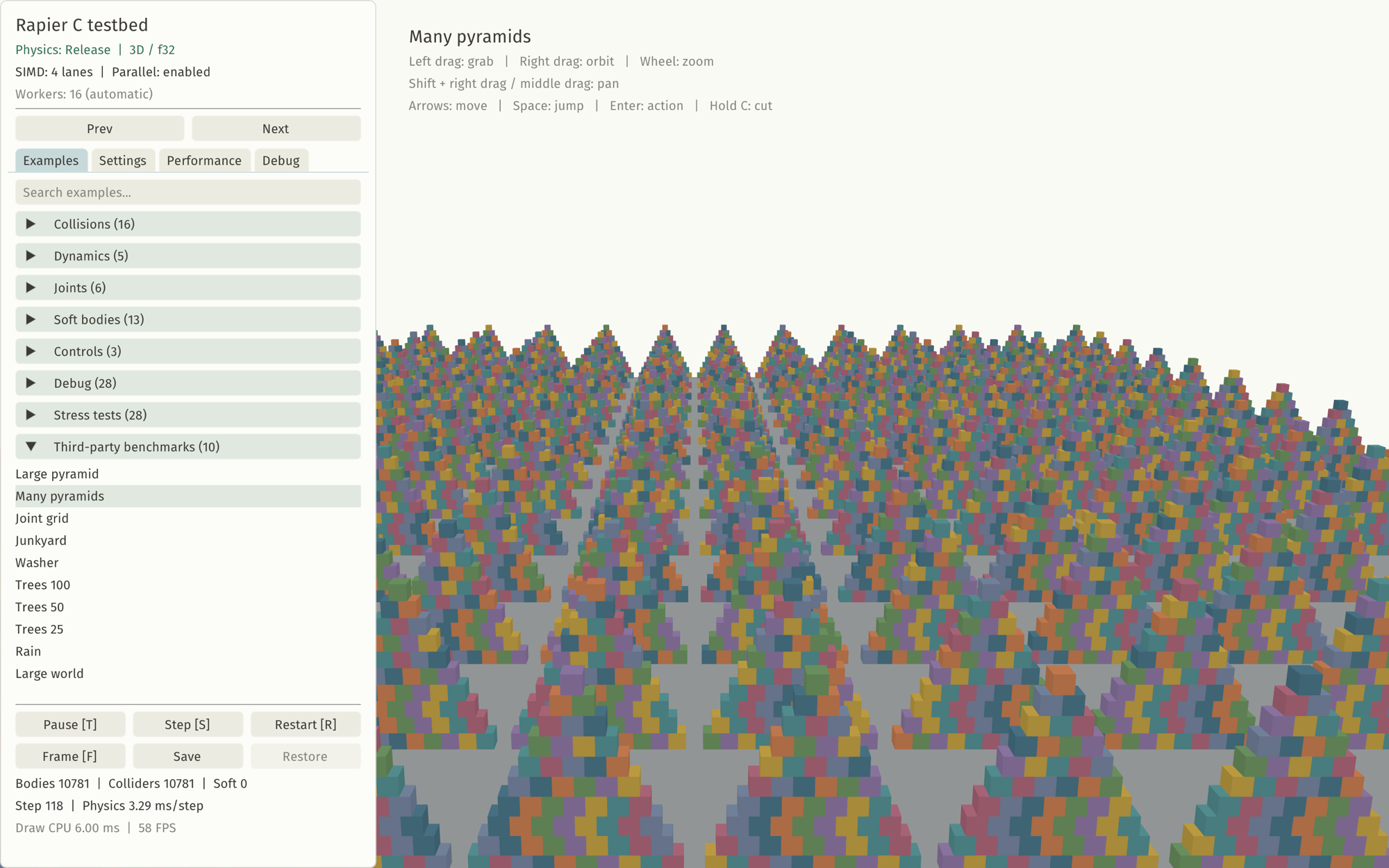Screen dimensions: 1389x868
Task: Click the 'Hold C: cut' hint
Action: 741,106
